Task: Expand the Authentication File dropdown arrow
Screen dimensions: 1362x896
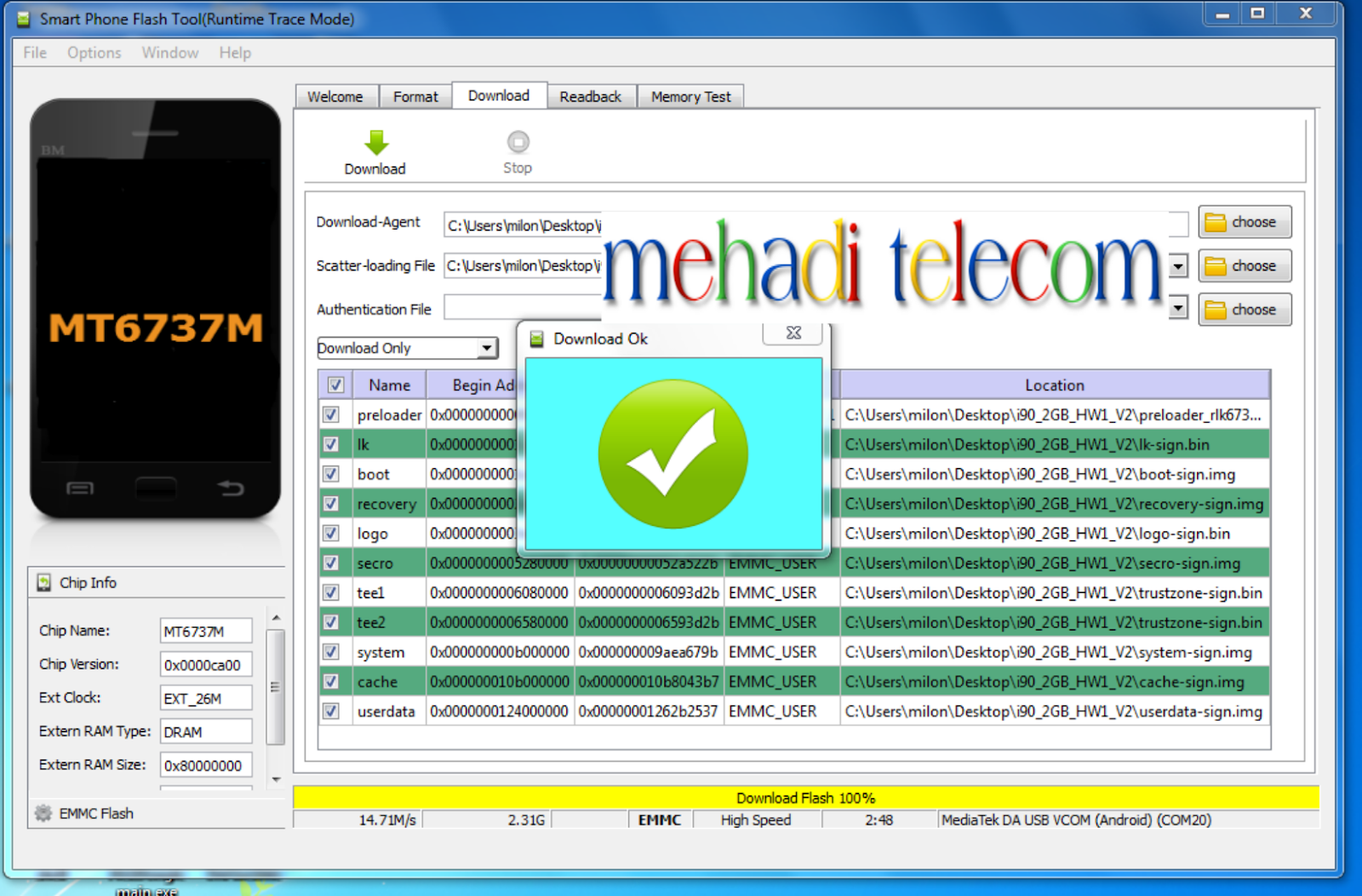Action: 1178,307
